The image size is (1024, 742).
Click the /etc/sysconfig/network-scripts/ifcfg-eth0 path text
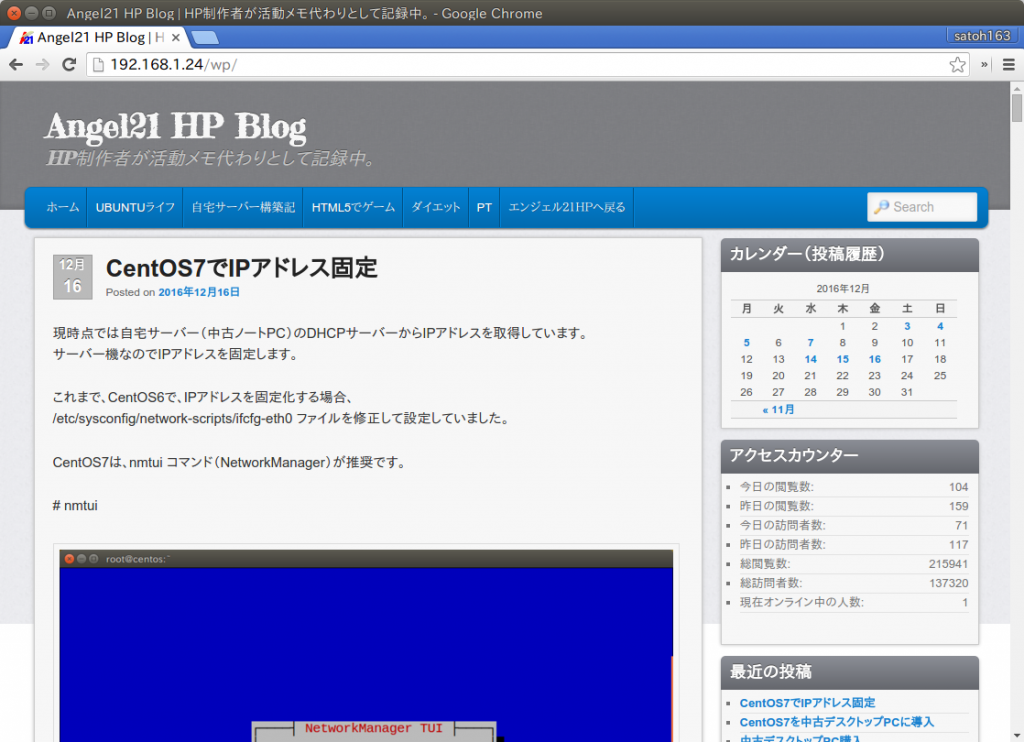coord(172,419)
